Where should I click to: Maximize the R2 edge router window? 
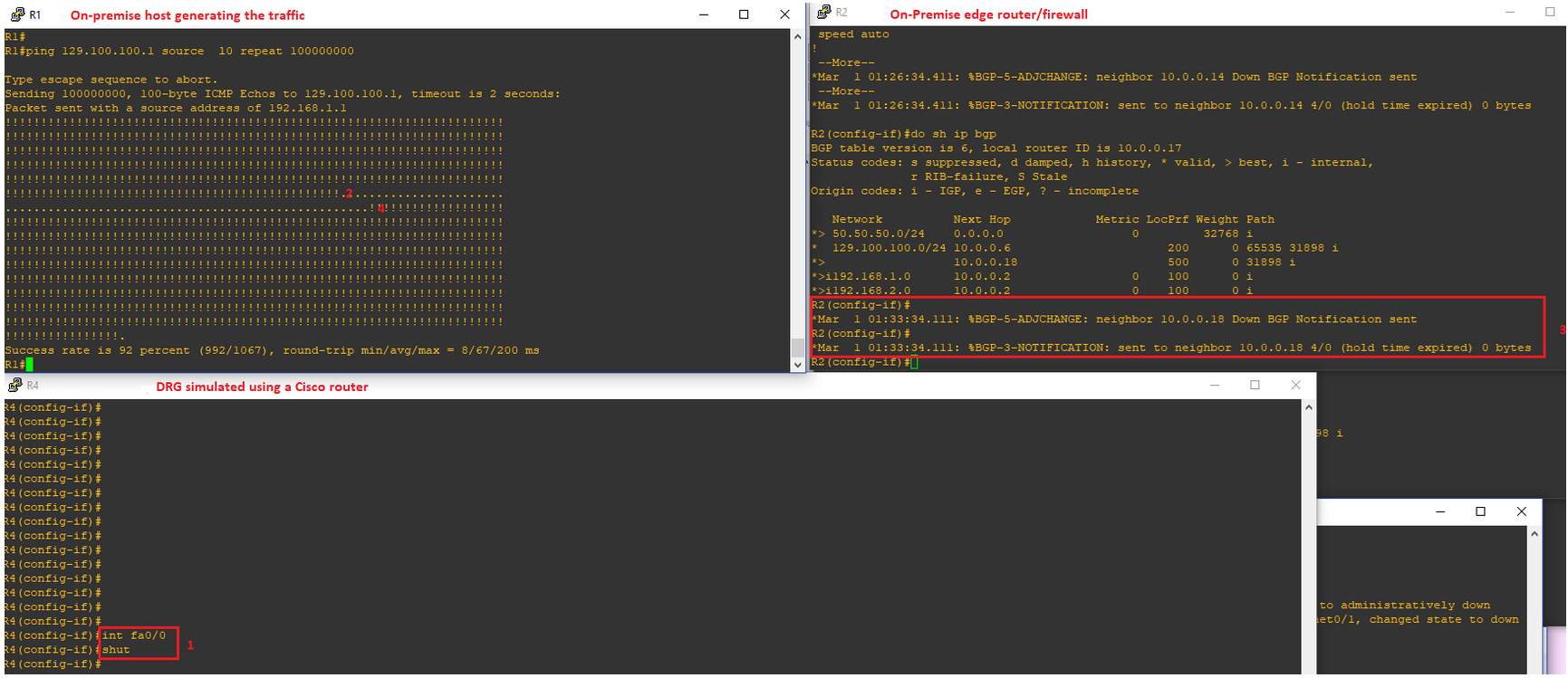1550,12
